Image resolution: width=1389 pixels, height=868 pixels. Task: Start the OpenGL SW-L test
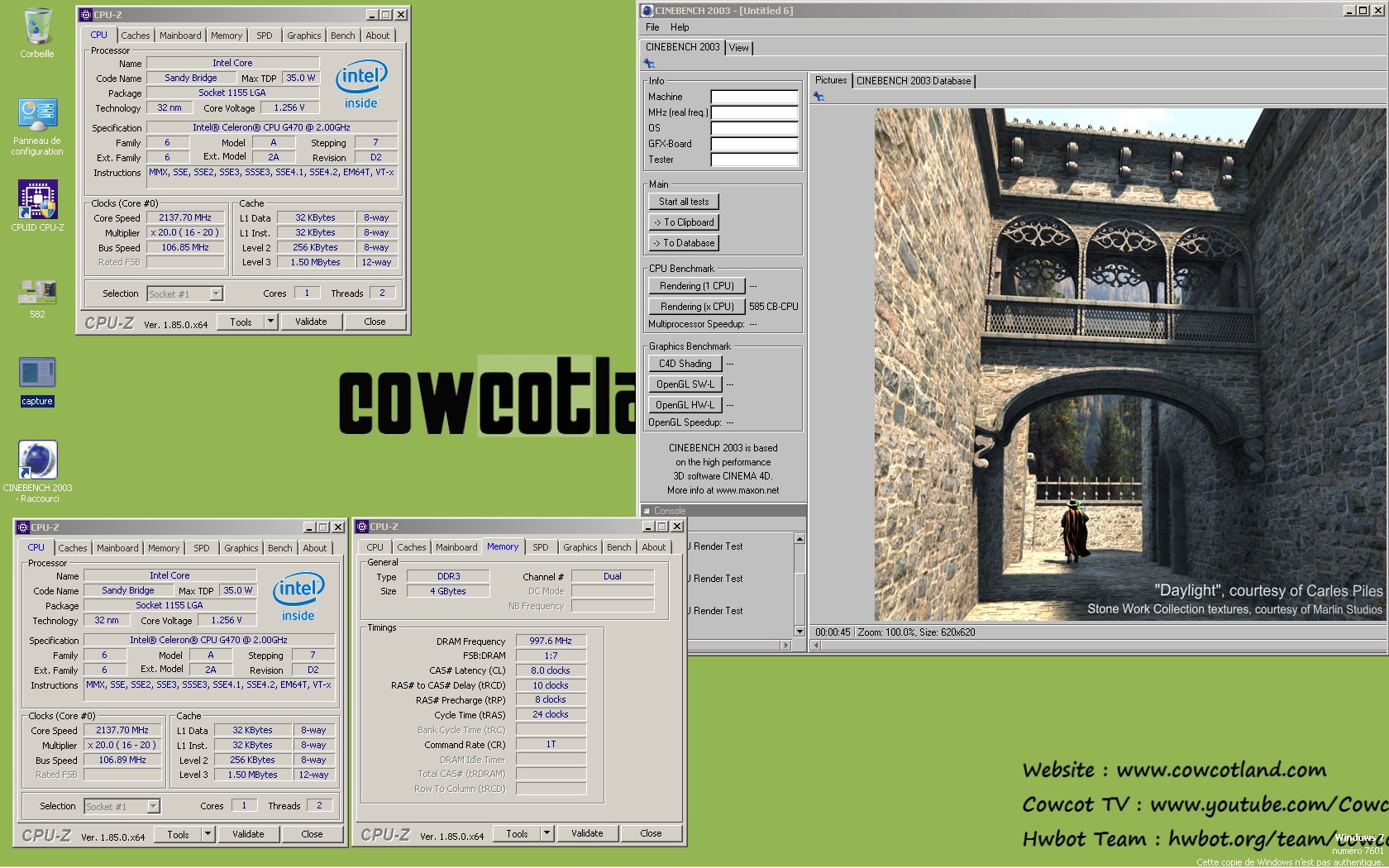point(685,384)
